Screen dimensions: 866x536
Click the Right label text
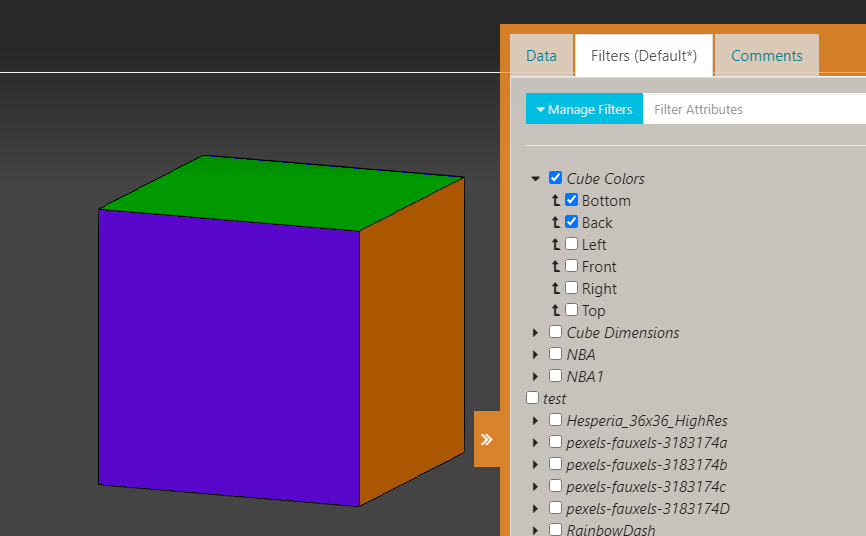click(x=599, y=288)
